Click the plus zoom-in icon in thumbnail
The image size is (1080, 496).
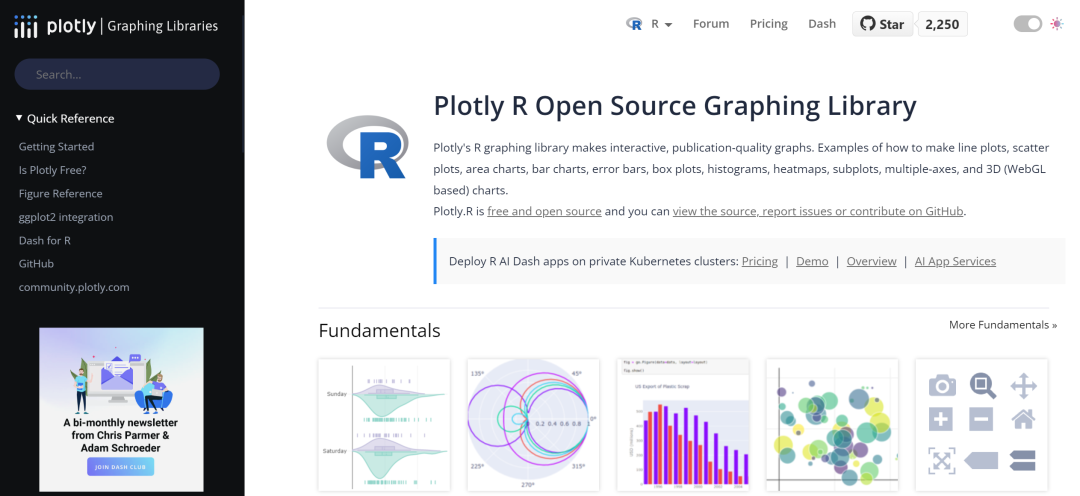pyautogui.click(x=942, y=419)
